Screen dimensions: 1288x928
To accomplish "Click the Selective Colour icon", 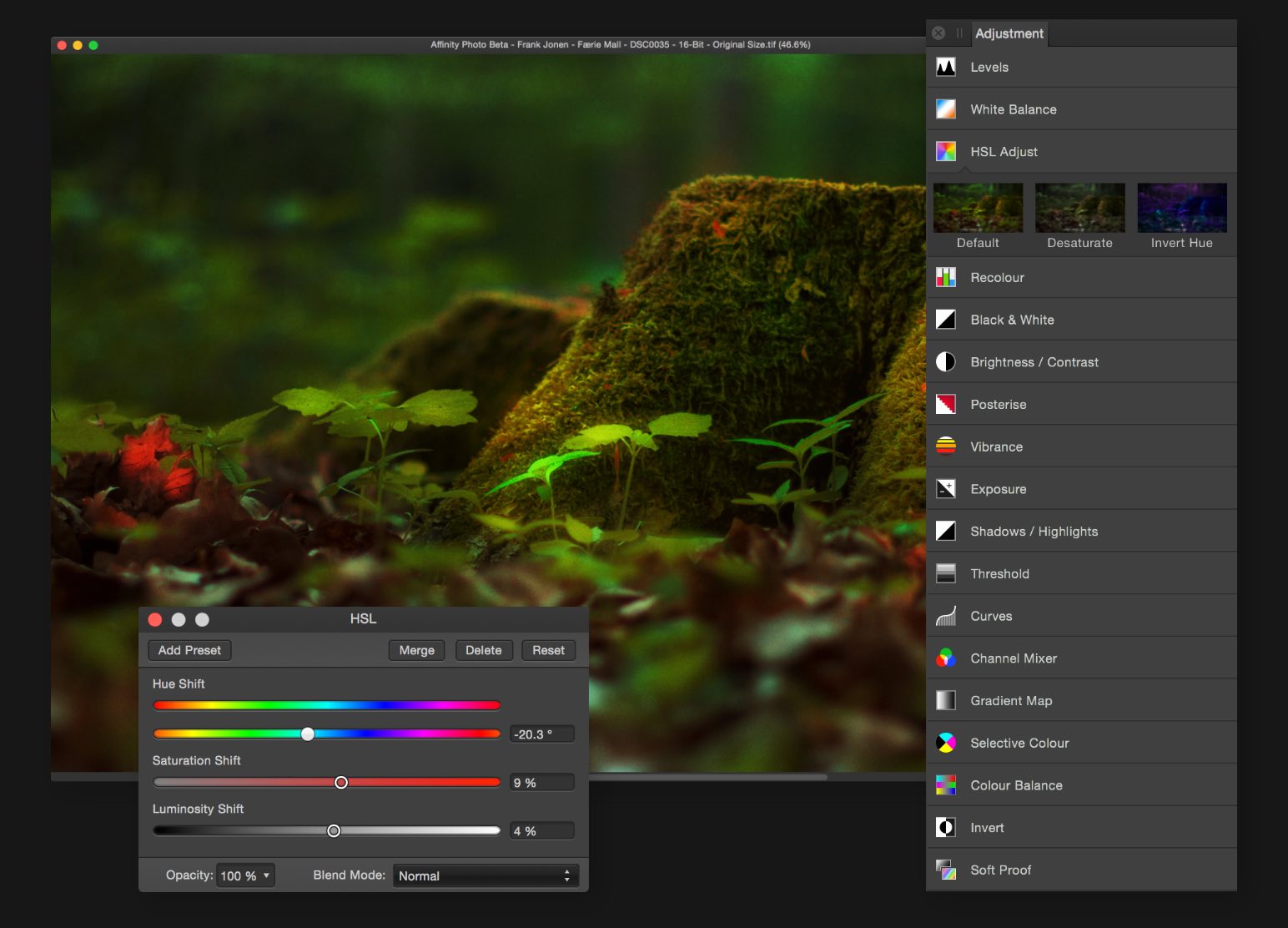I will click(x=945, y=743).
